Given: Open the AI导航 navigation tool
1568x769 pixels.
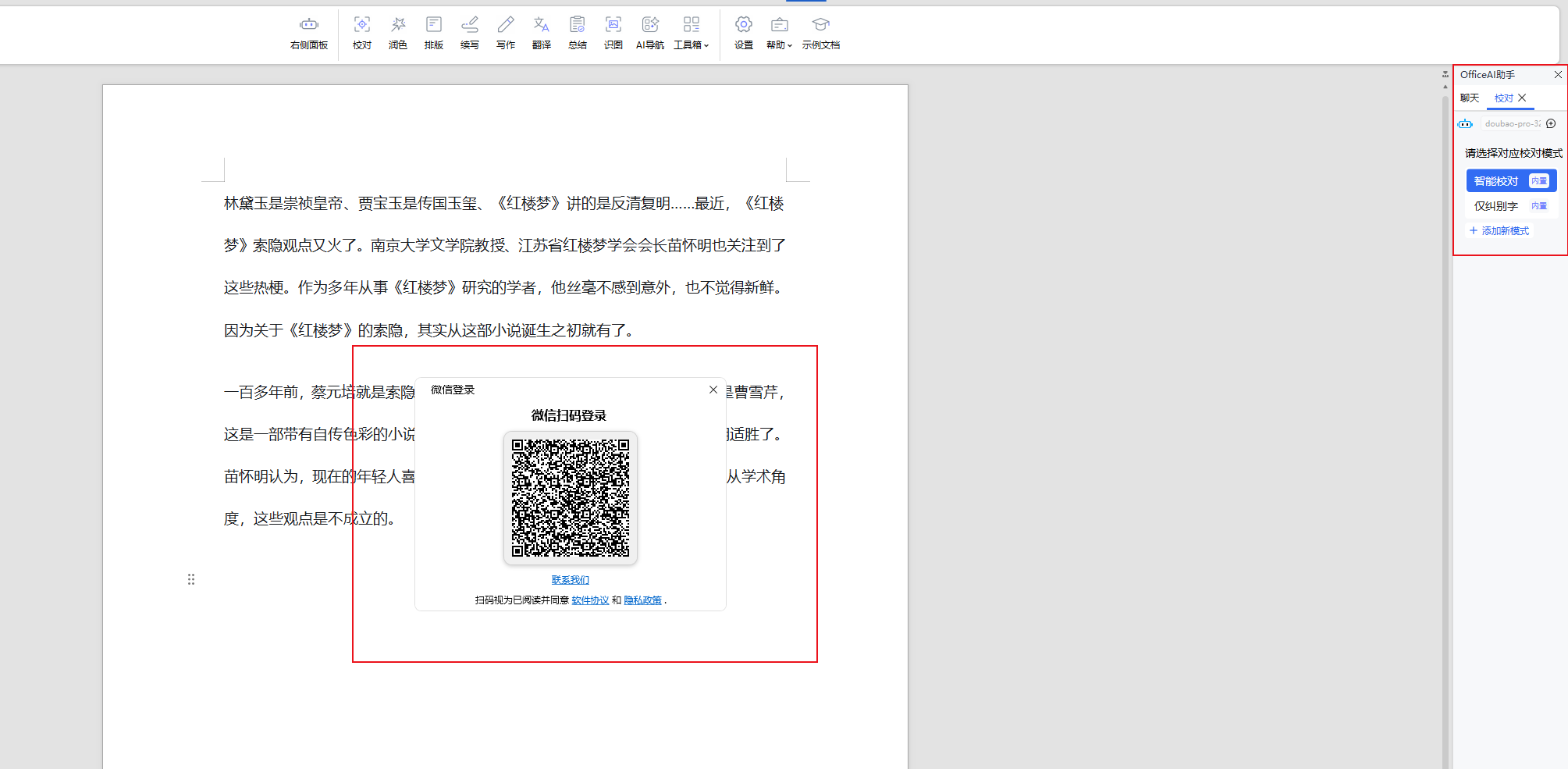Looking at the screenshot, I should tap(650, 33).
